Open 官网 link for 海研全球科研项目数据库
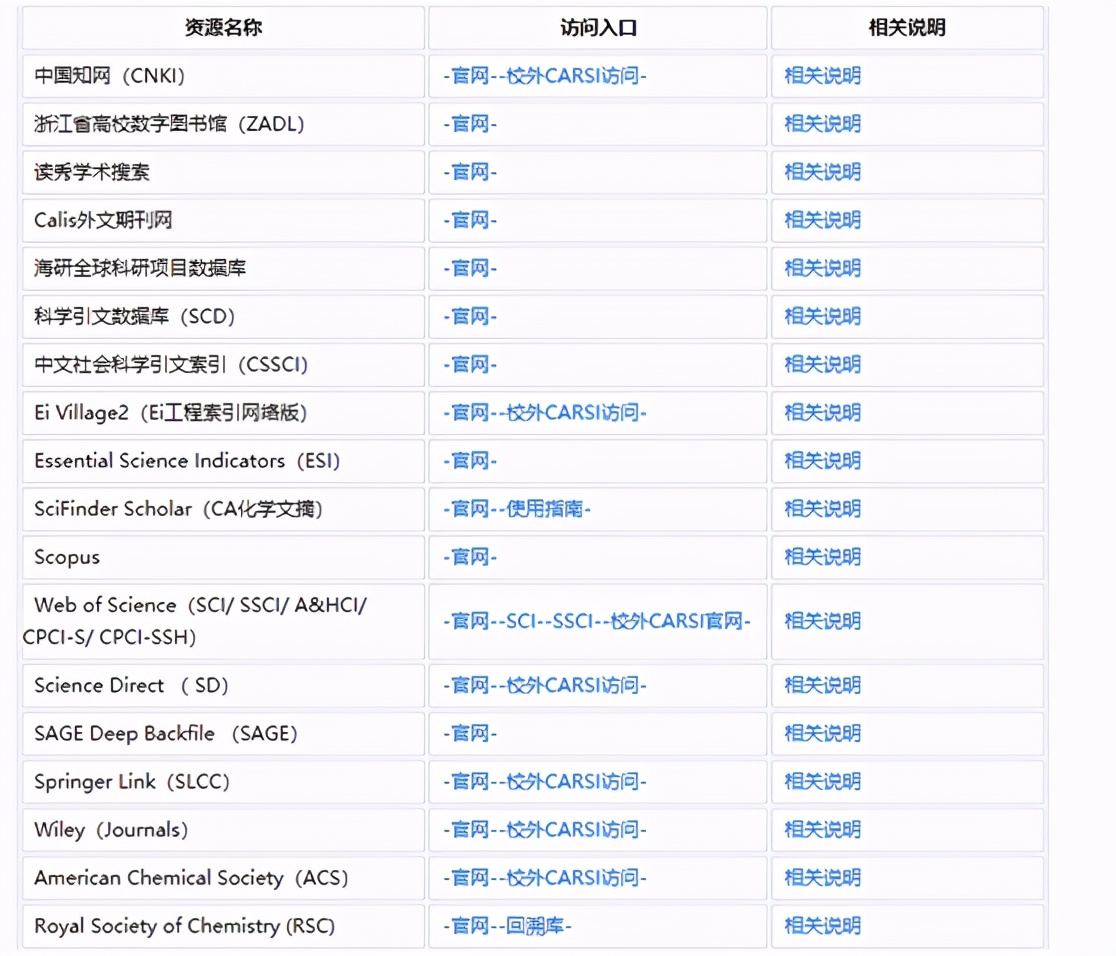The height and width of the screenshot is (956, 1116). click(x=470, y=268)
